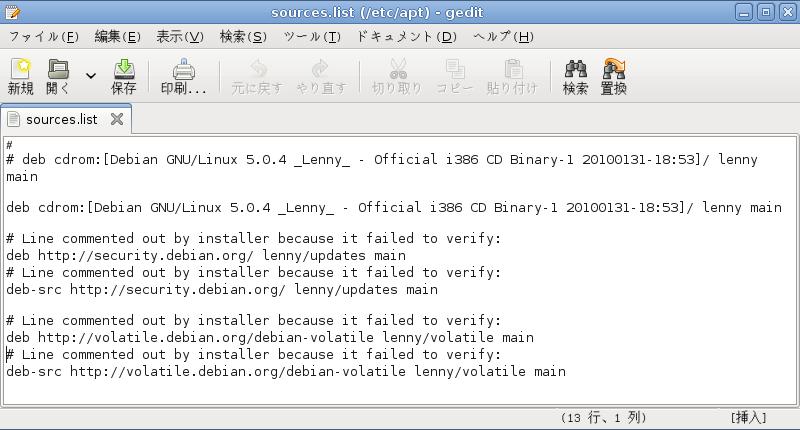Close the sources.list tab with its X
Image resolution: width=800 pixels, height=430 pixels.
click(117, 119)
